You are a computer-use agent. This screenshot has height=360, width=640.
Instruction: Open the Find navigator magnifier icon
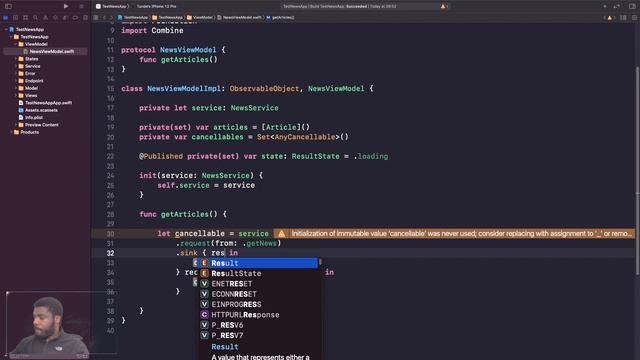[36, 18]
